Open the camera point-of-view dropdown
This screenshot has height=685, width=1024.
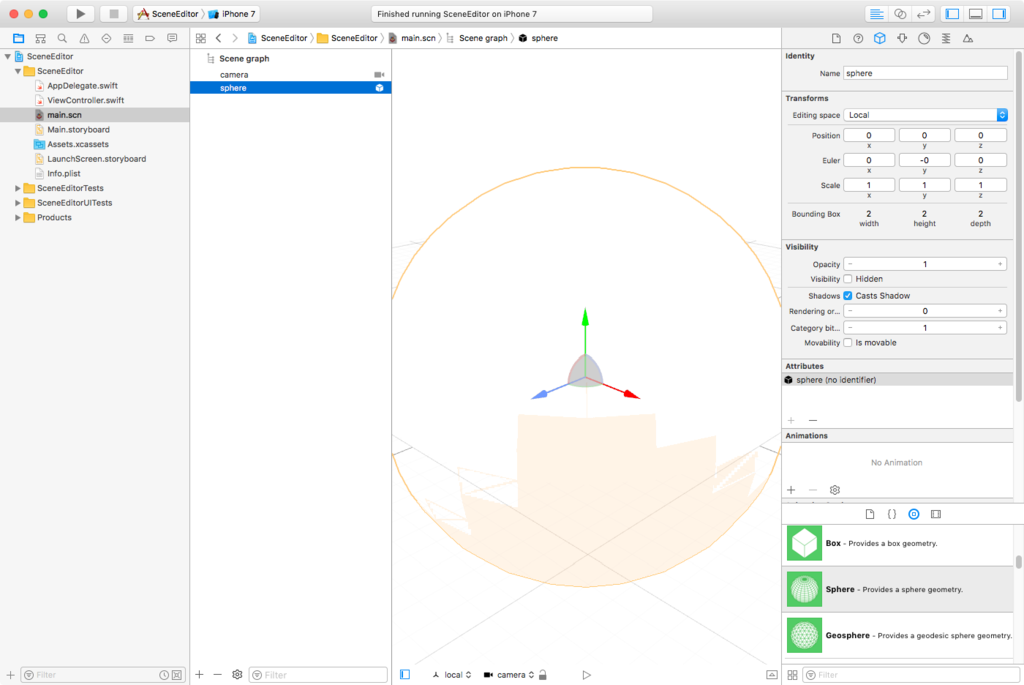509,675
